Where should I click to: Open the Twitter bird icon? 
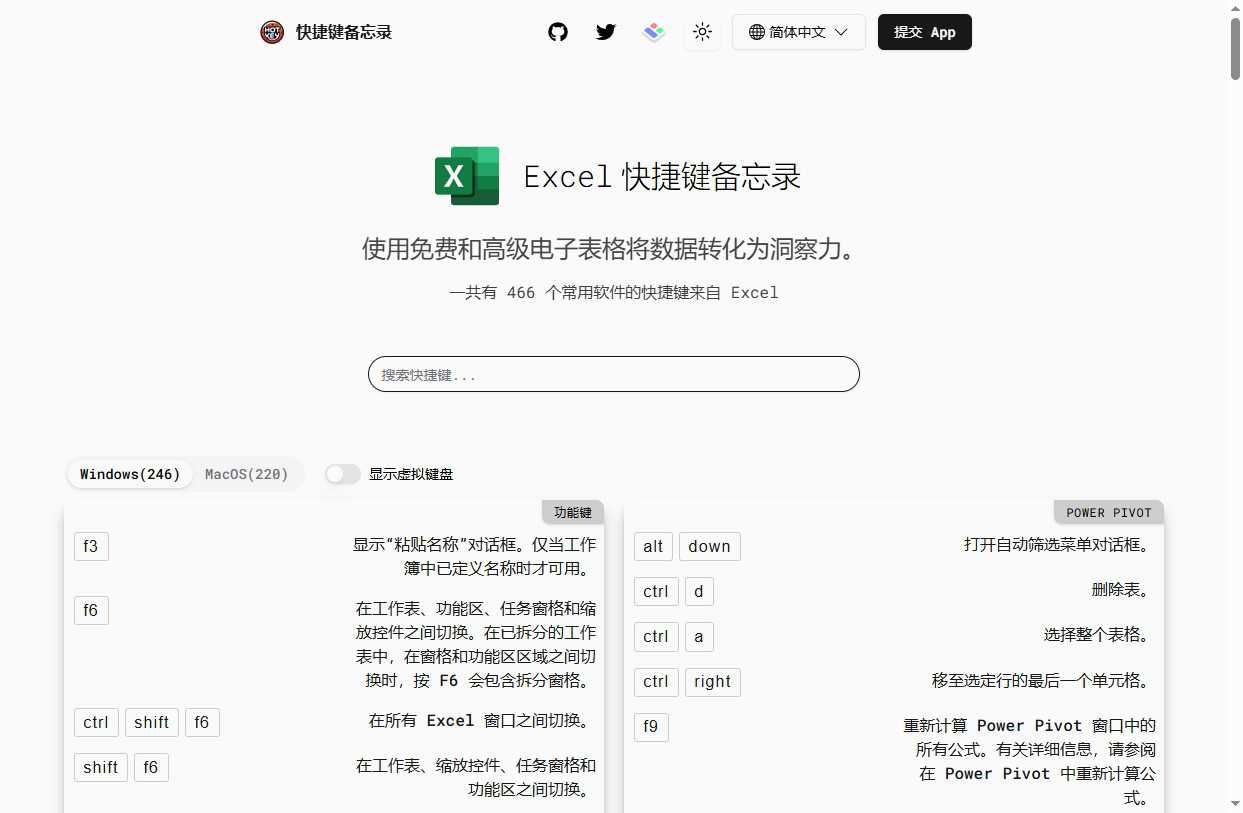[x=605, y=32]
